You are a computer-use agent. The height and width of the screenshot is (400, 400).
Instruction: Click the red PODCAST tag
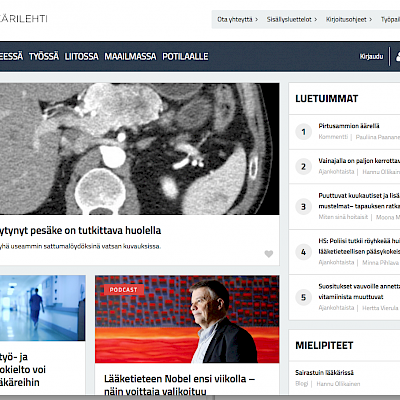point(124,290)
